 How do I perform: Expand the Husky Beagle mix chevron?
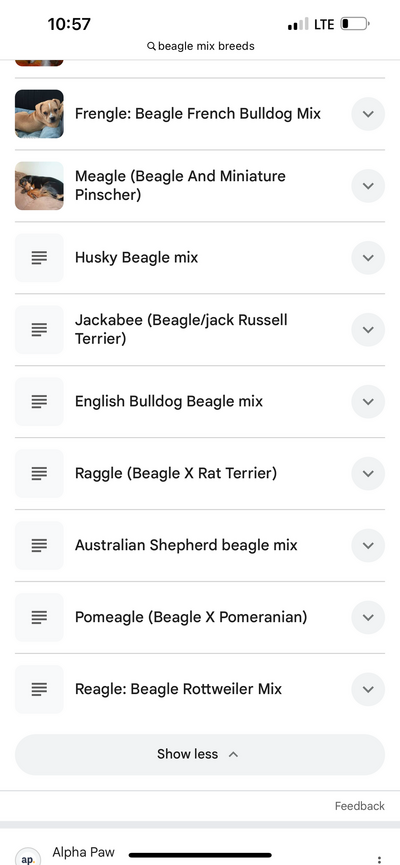click(x=368, y=258)
